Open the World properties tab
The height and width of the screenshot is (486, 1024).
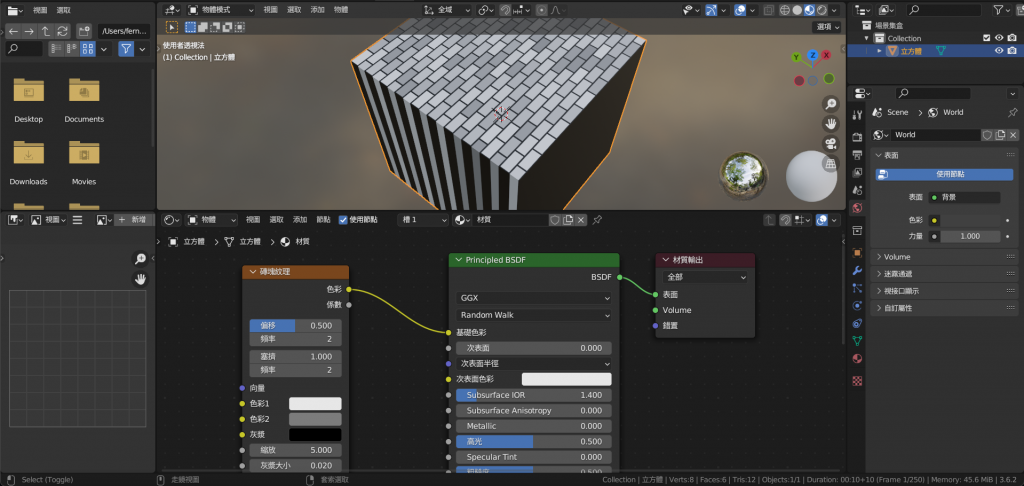click(857, 208)
